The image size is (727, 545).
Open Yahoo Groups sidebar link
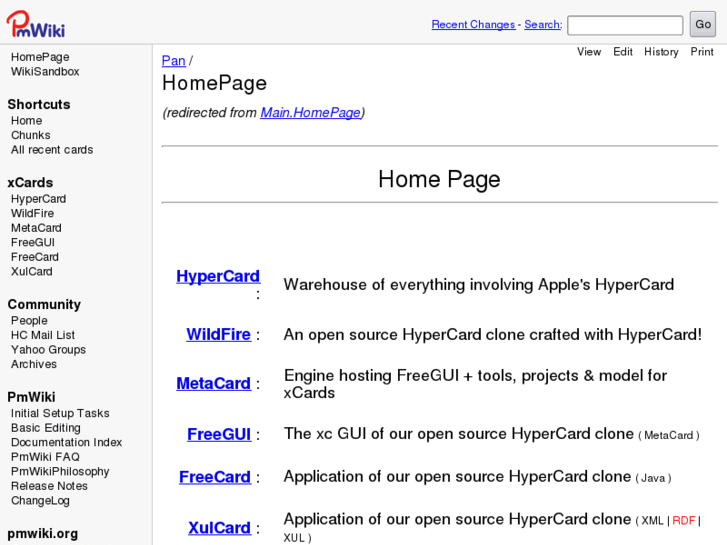tap(48, 350)
